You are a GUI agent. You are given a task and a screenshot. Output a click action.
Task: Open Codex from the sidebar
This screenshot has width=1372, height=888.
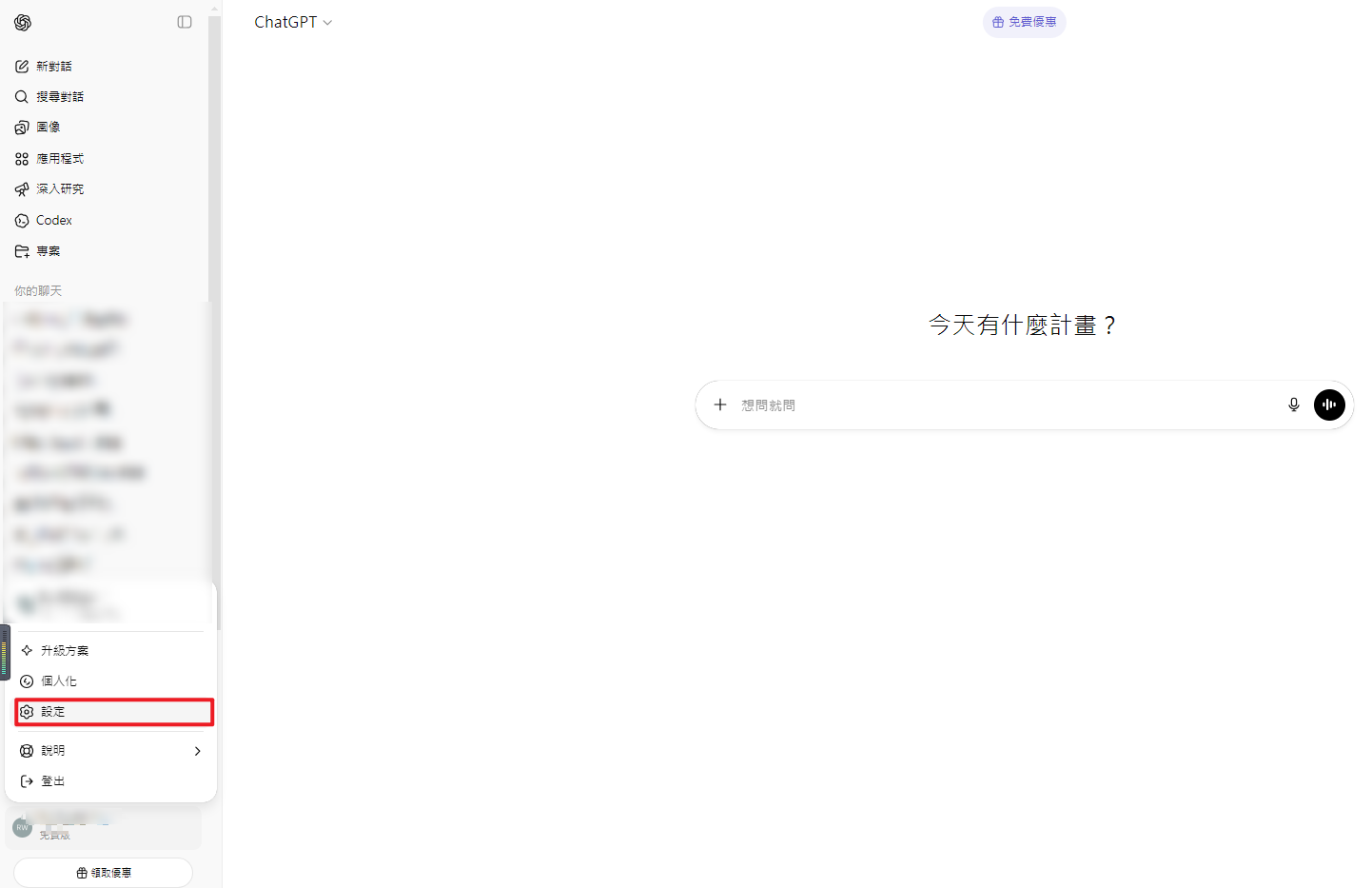point(53,221)
